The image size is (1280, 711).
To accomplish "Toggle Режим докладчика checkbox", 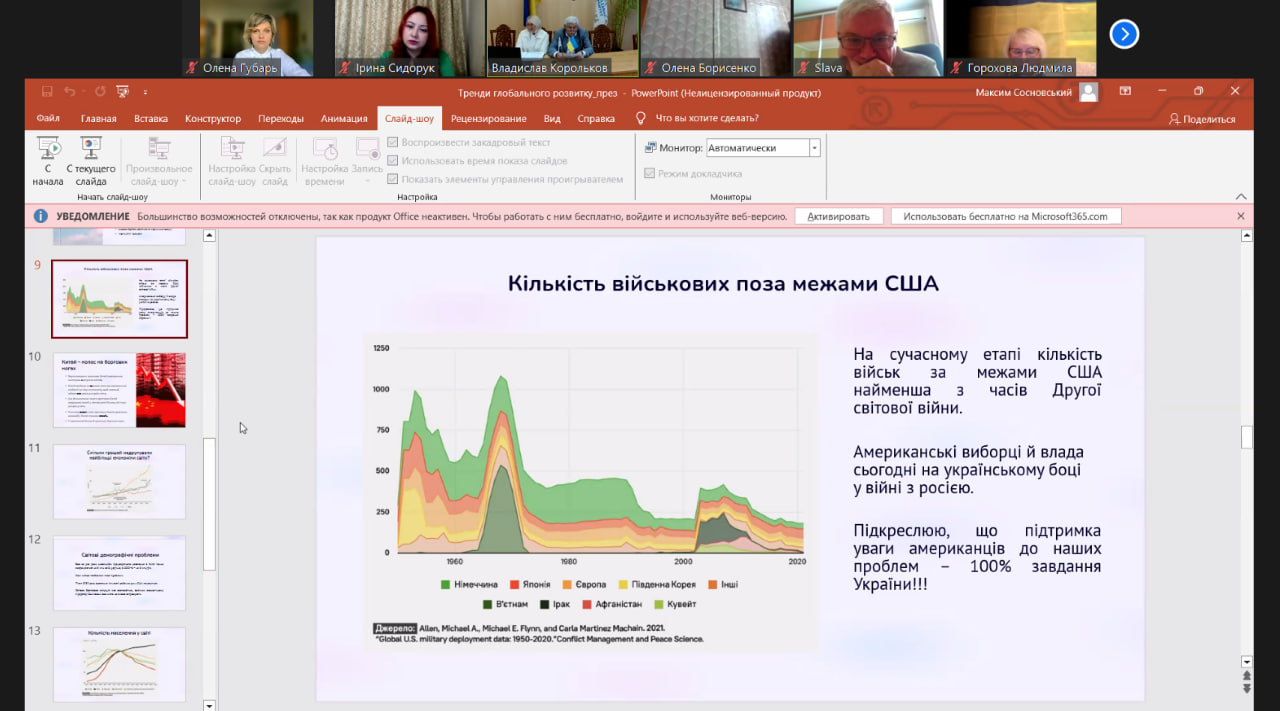I will tap(650, 173).
